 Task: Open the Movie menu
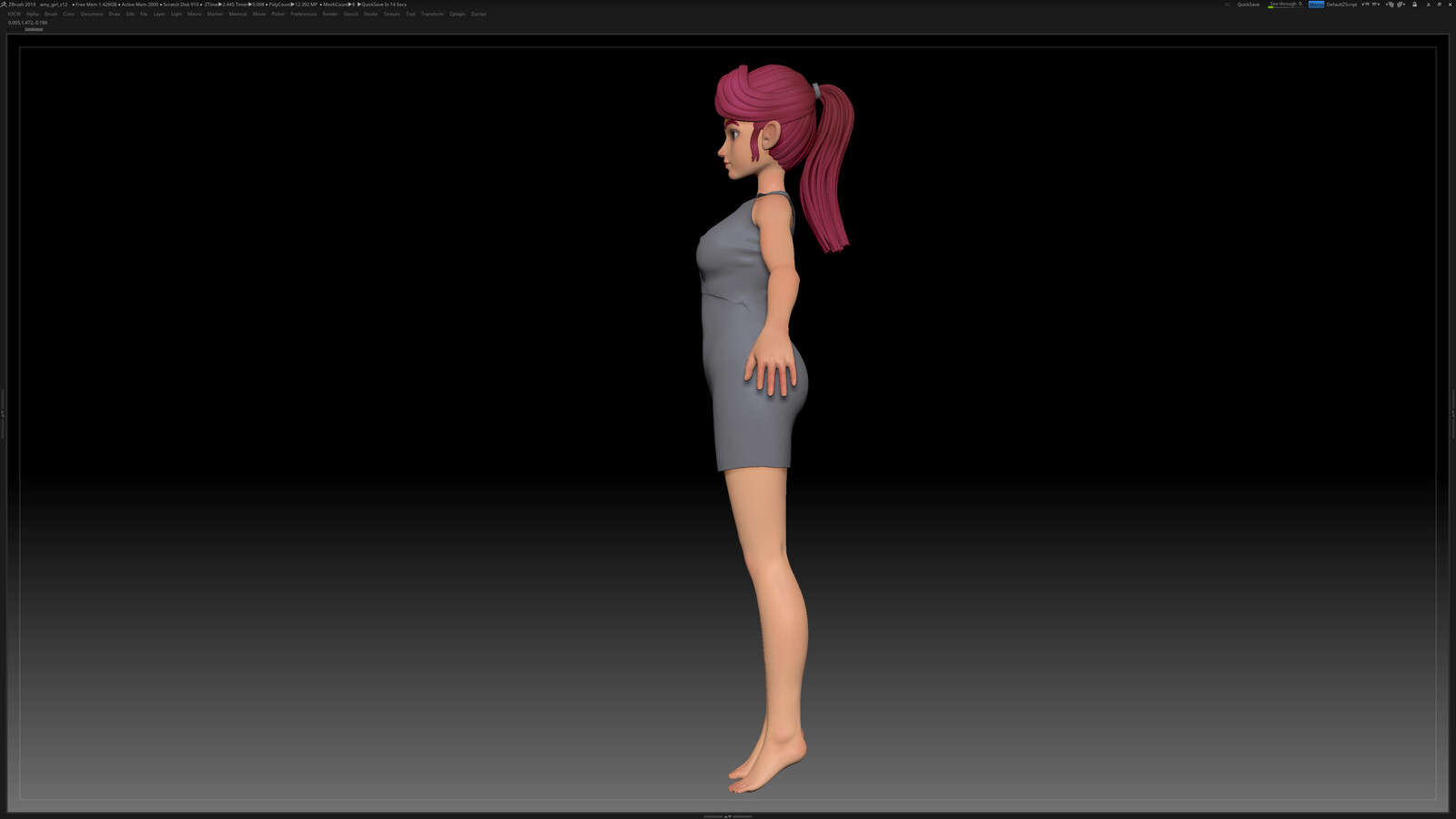coord(259,14)
